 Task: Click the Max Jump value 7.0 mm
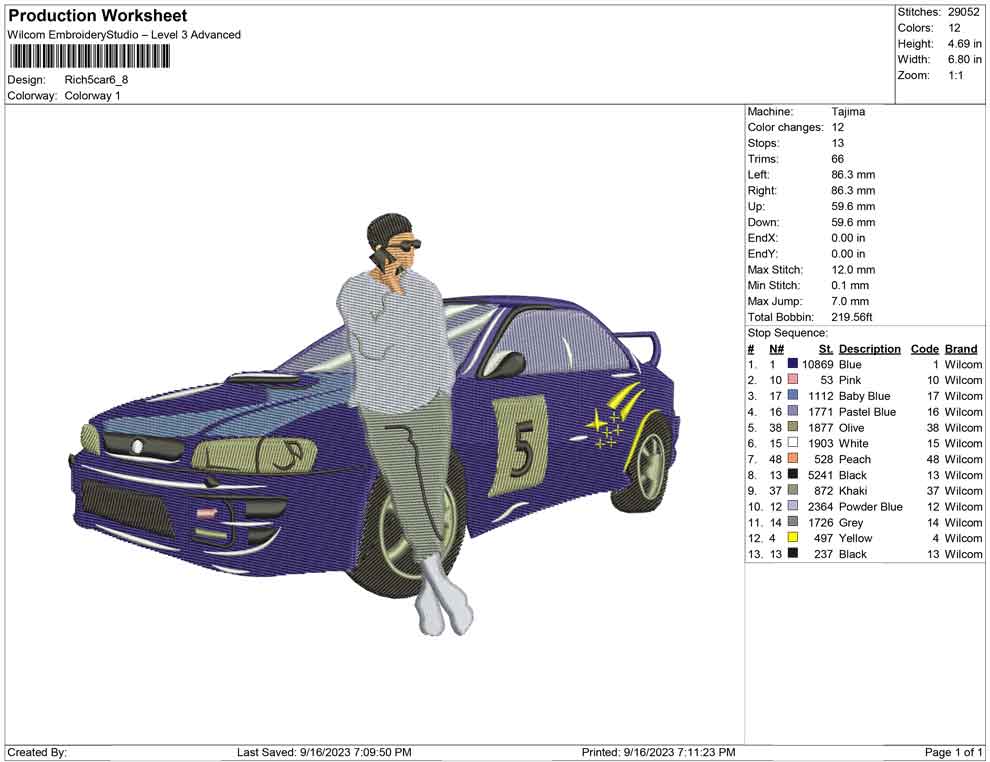pos(850,301)
